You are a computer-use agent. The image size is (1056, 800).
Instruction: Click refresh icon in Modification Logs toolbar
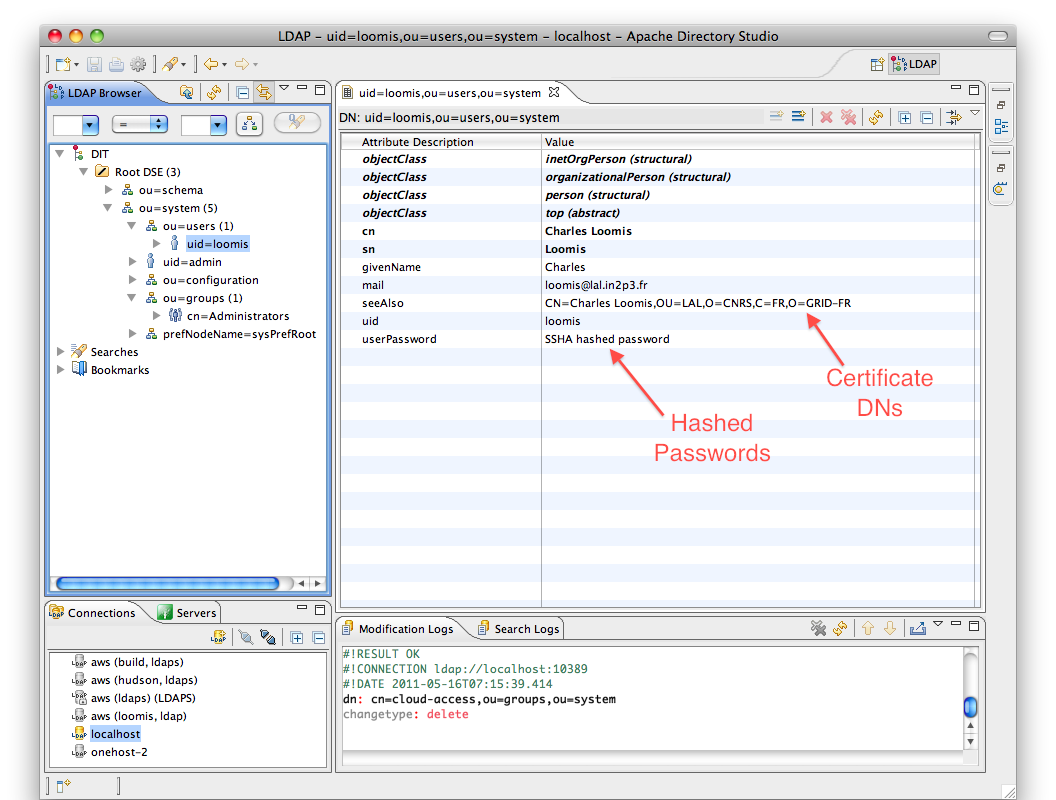pos(840,628)
